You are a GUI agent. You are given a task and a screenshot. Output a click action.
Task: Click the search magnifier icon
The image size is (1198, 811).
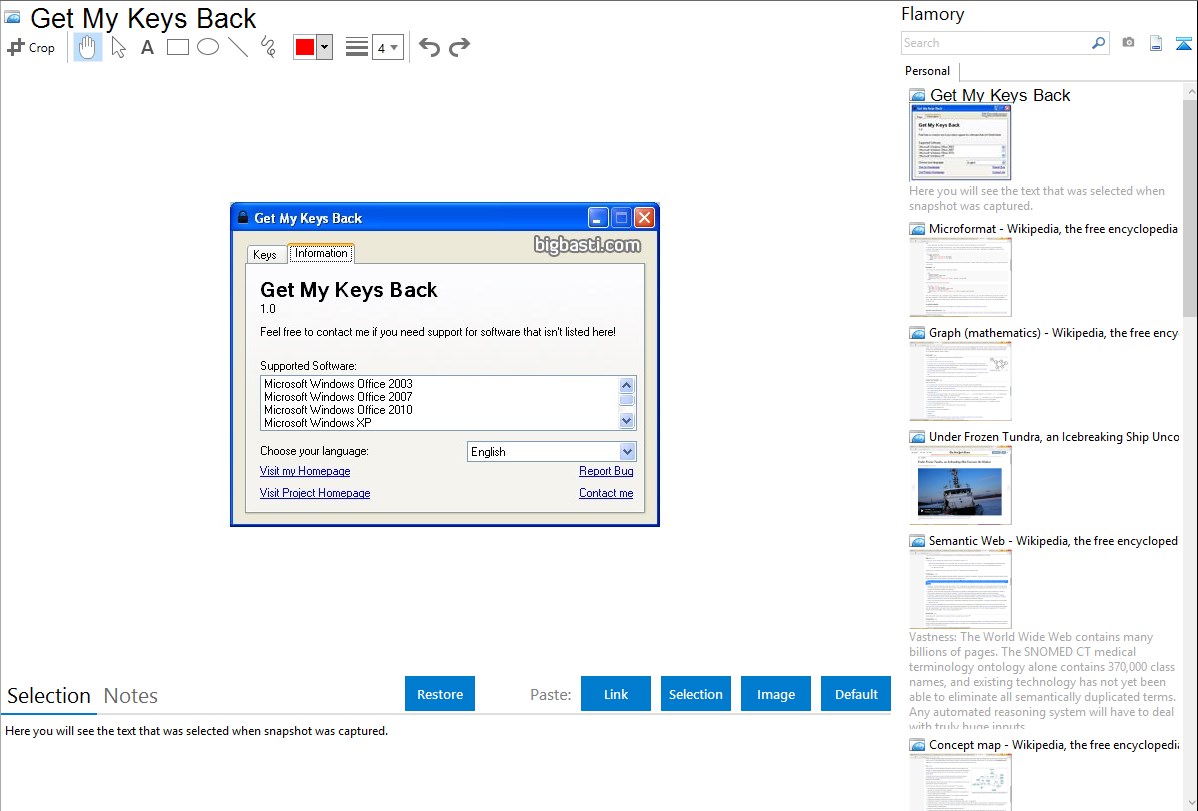1099,43
